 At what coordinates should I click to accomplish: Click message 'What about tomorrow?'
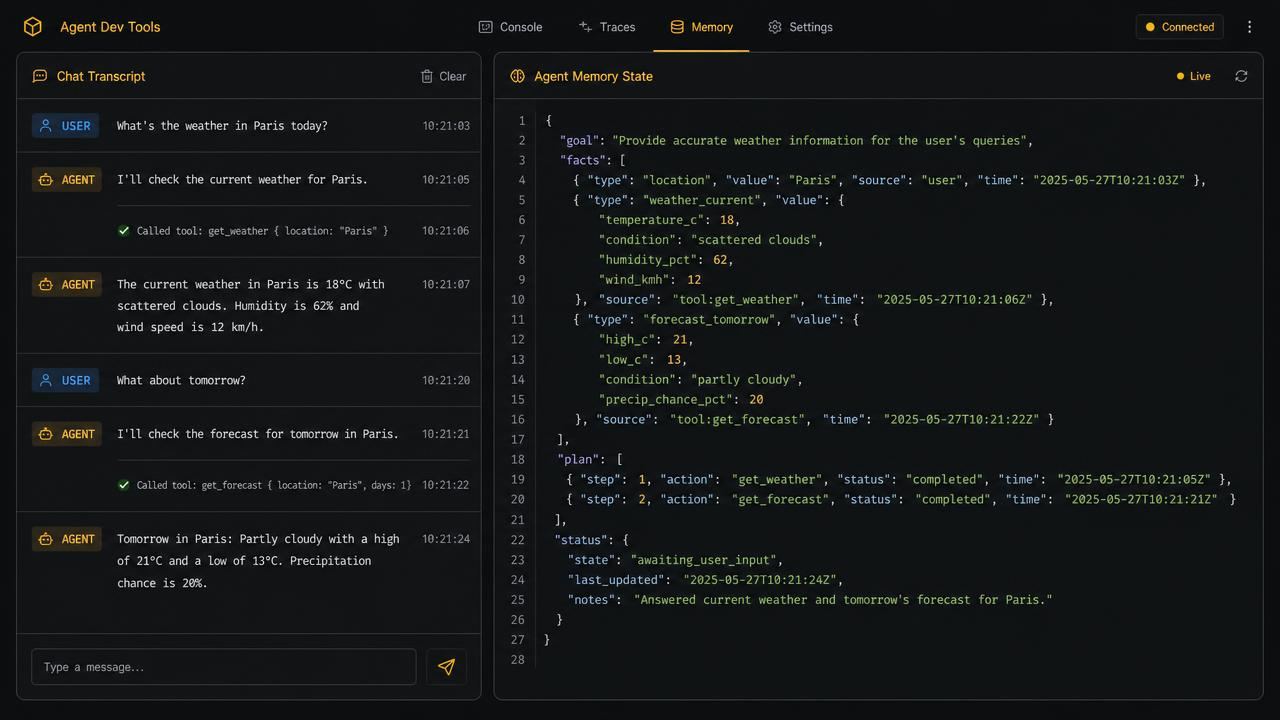tap(181, 380)
